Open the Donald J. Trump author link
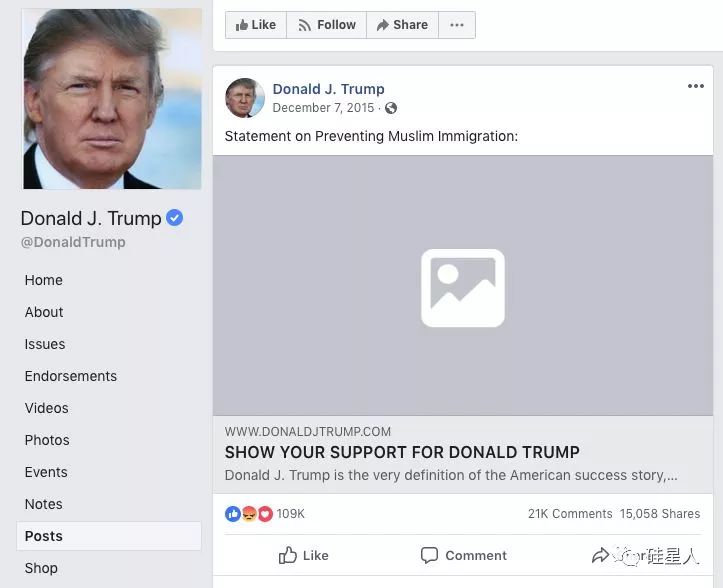The height and width of the screenshot is (588, 723). pos(328,89)
